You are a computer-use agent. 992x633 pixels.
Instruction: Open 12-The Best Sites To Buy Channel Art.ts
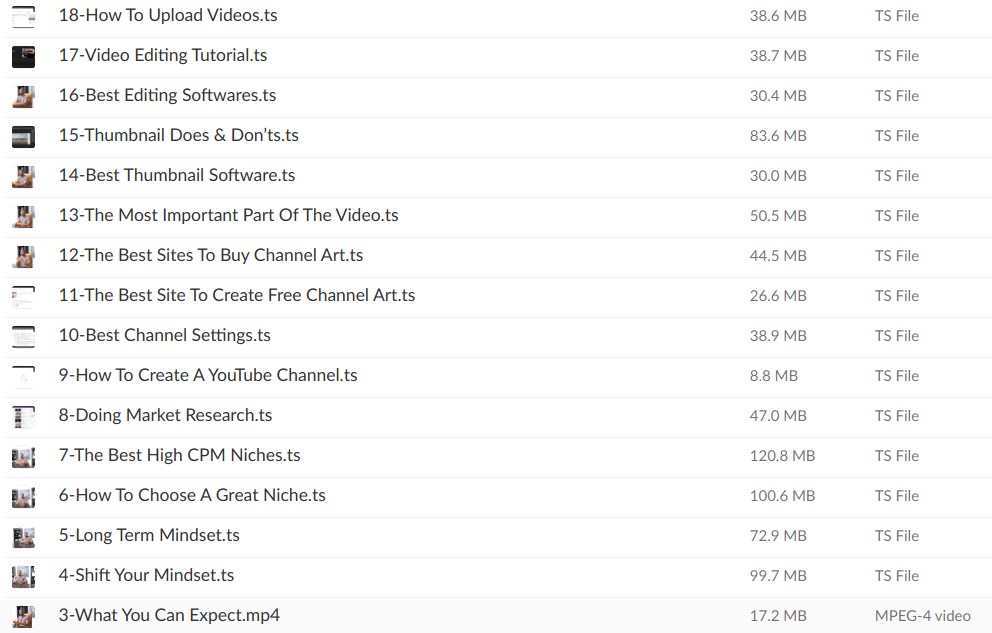(x=211, y=255)
